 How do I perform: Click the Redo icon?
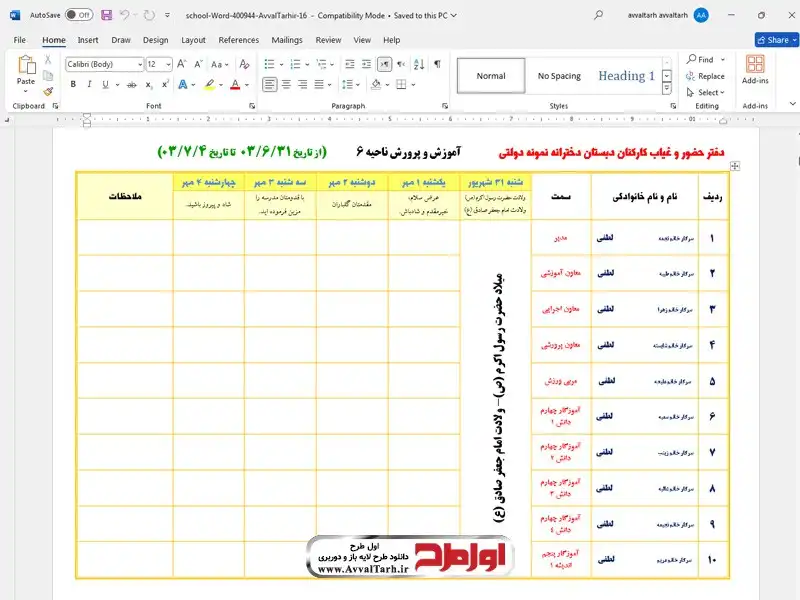pos(149,15)
